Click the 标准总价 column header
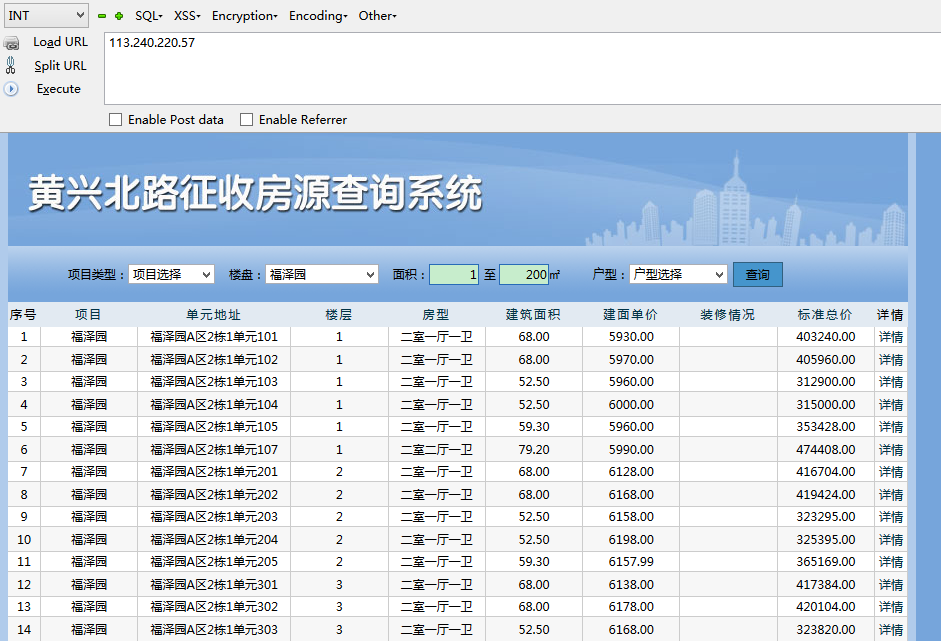Viewport: 941px width, 641px height. pos(825,314)
